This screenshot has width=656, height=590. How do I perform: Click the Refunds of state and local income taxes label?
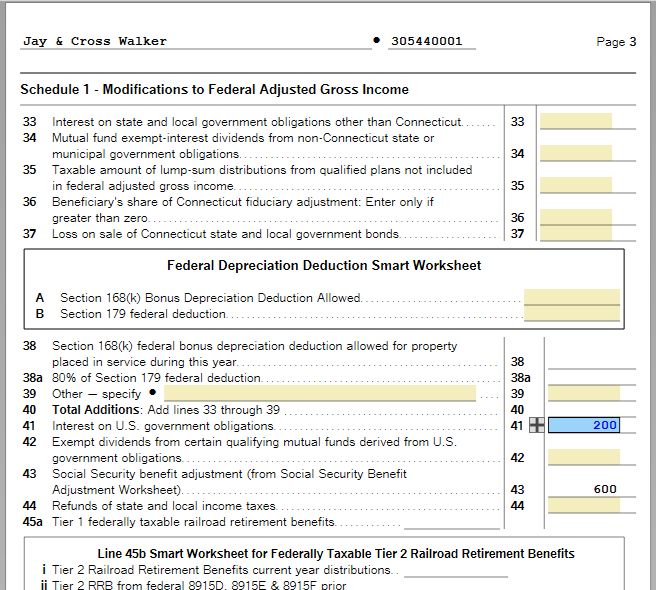coord(164,505)
